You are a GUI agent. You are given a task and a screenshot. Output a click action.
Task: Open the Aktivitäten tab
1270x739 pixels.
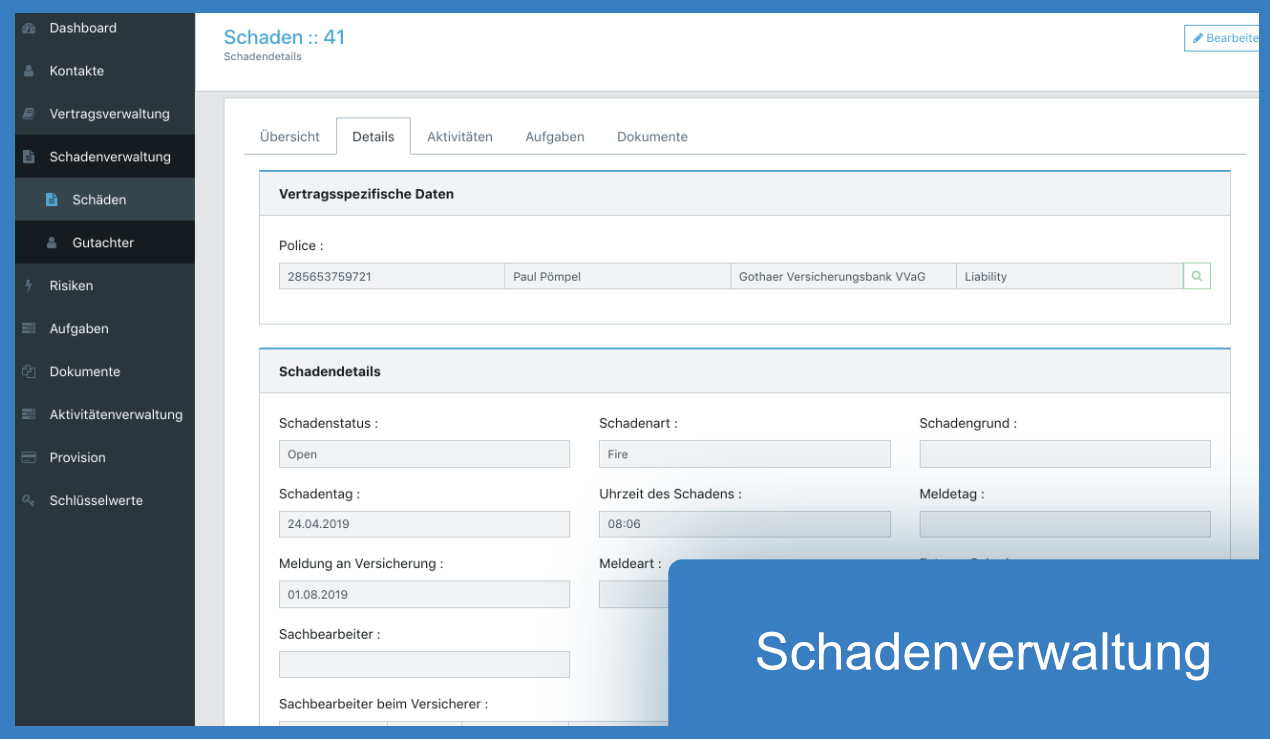click(x=459, y=137)
